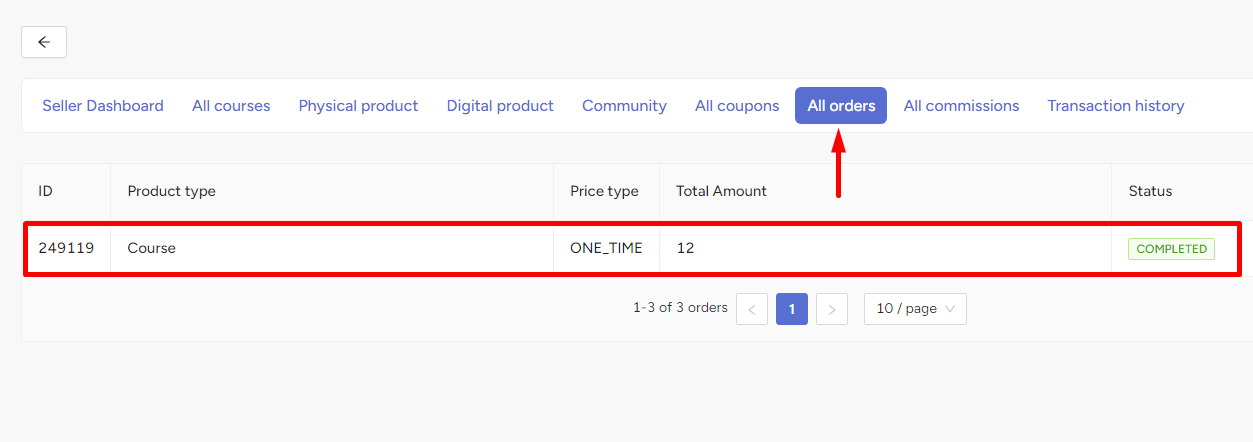Click the Product type column header

[171, 191]
